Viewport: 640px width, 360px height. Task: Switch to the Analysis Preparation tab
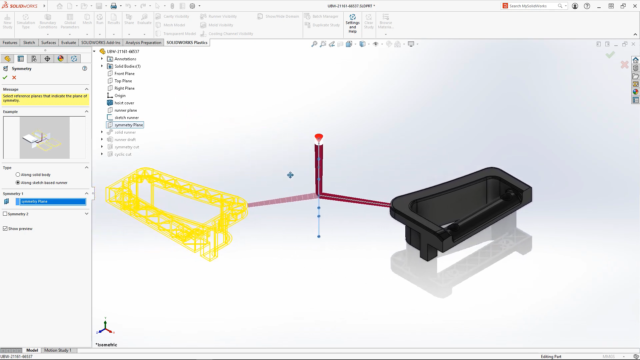point(143,42)
